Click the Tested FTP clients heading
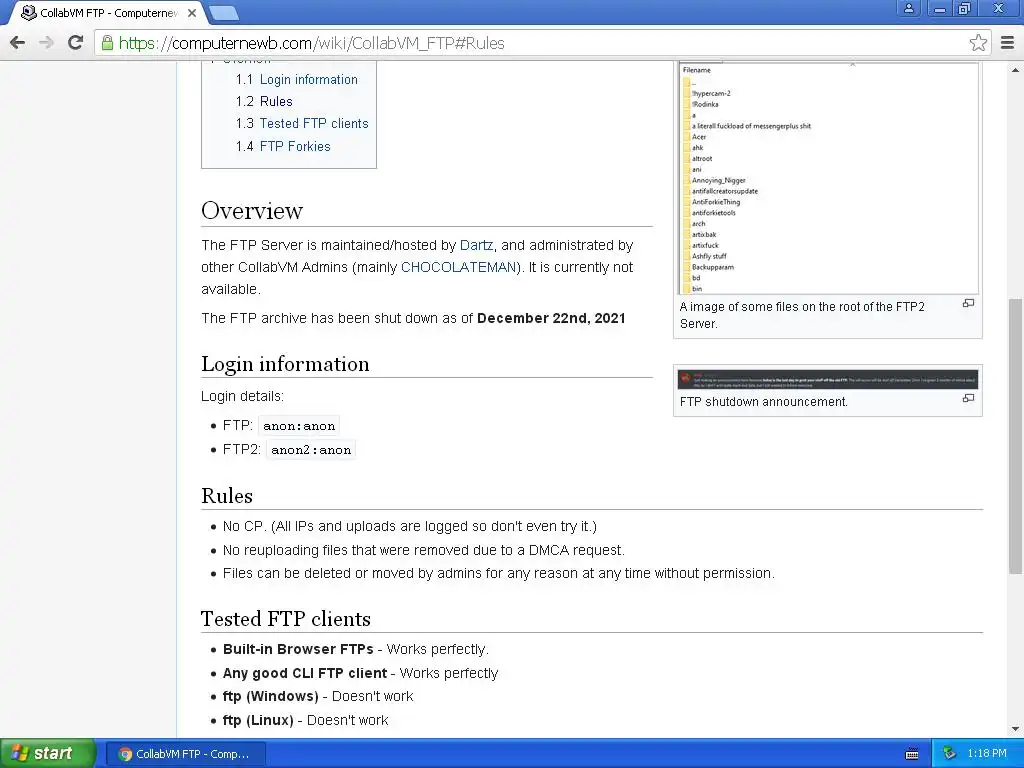This screenshot has height=768, width=1024. pyautogui.click(x=285, y=618)
